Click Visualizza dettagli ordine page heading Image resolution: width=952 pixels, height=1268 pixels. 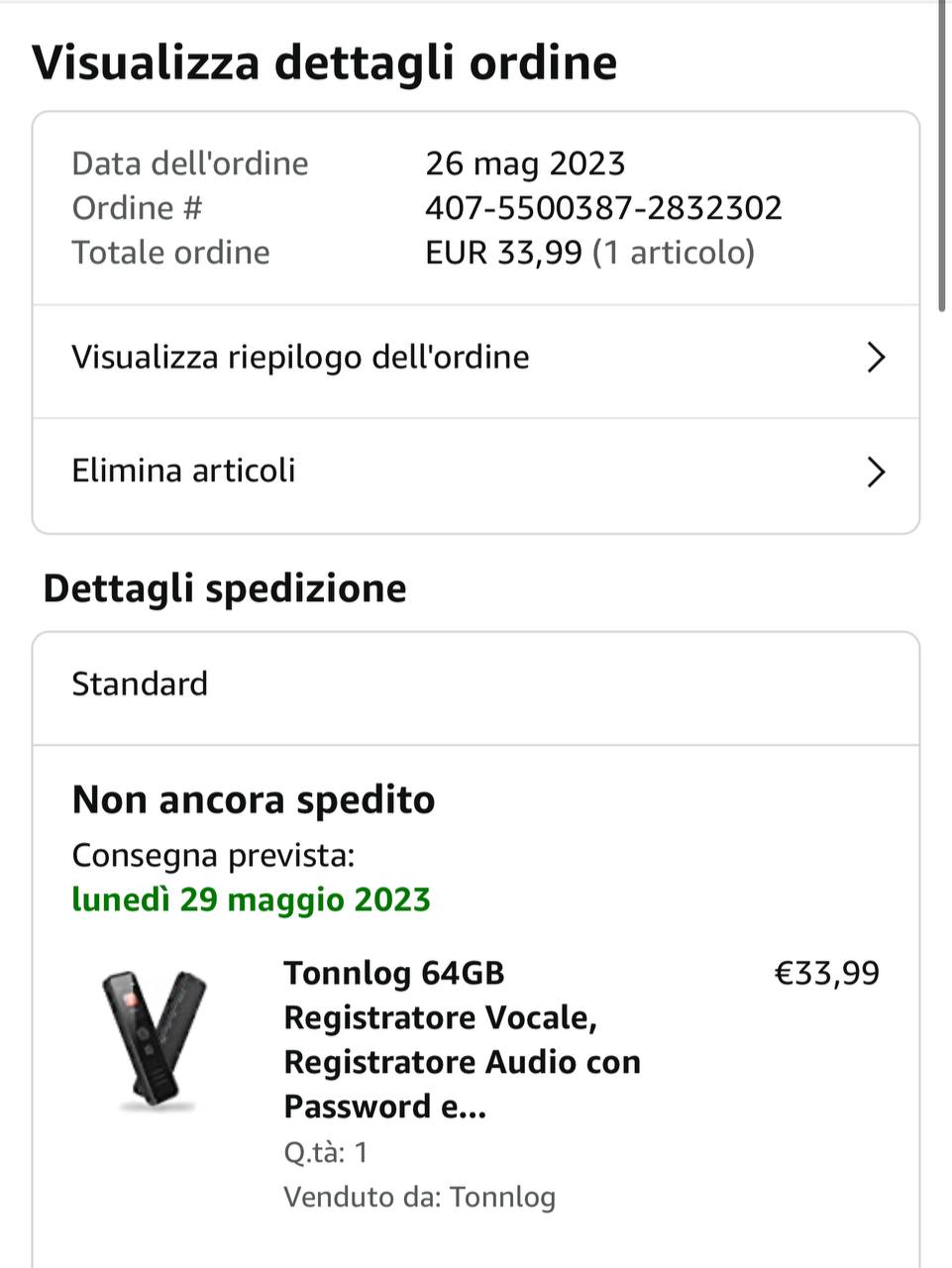325,62
